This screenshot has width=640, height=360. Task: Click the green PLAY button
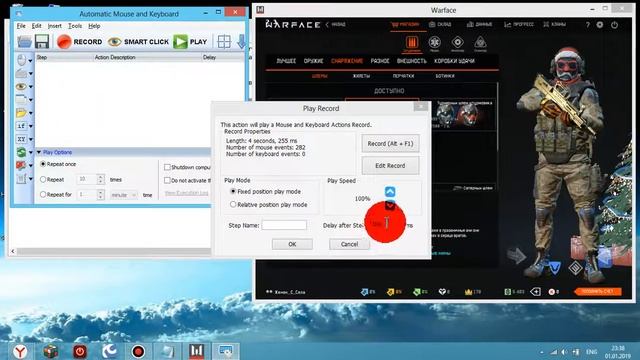click(x=190, y=42)
